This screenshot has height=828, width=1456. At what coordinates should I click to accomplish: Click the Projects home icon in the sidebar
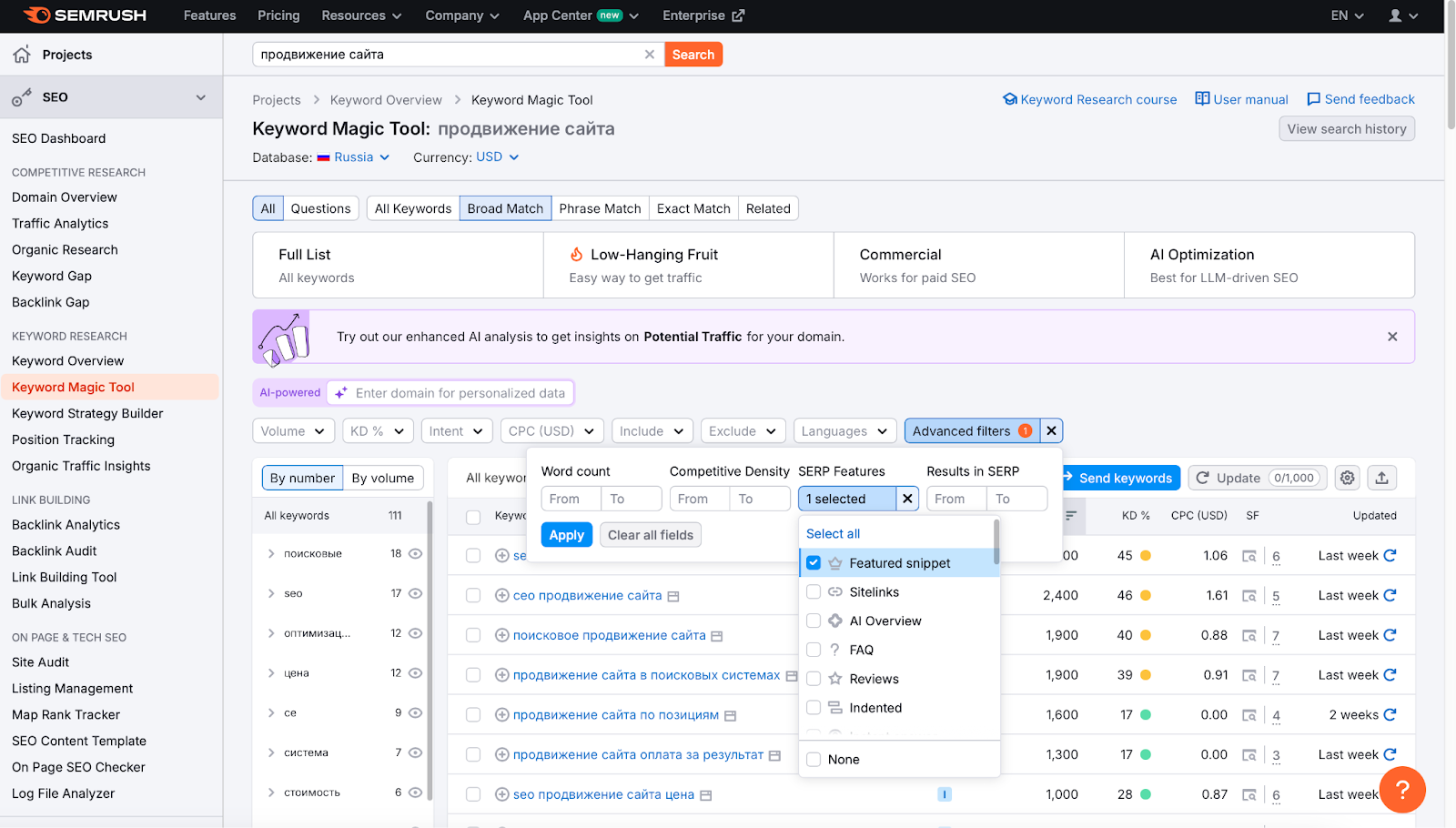[x=19, y=54]
